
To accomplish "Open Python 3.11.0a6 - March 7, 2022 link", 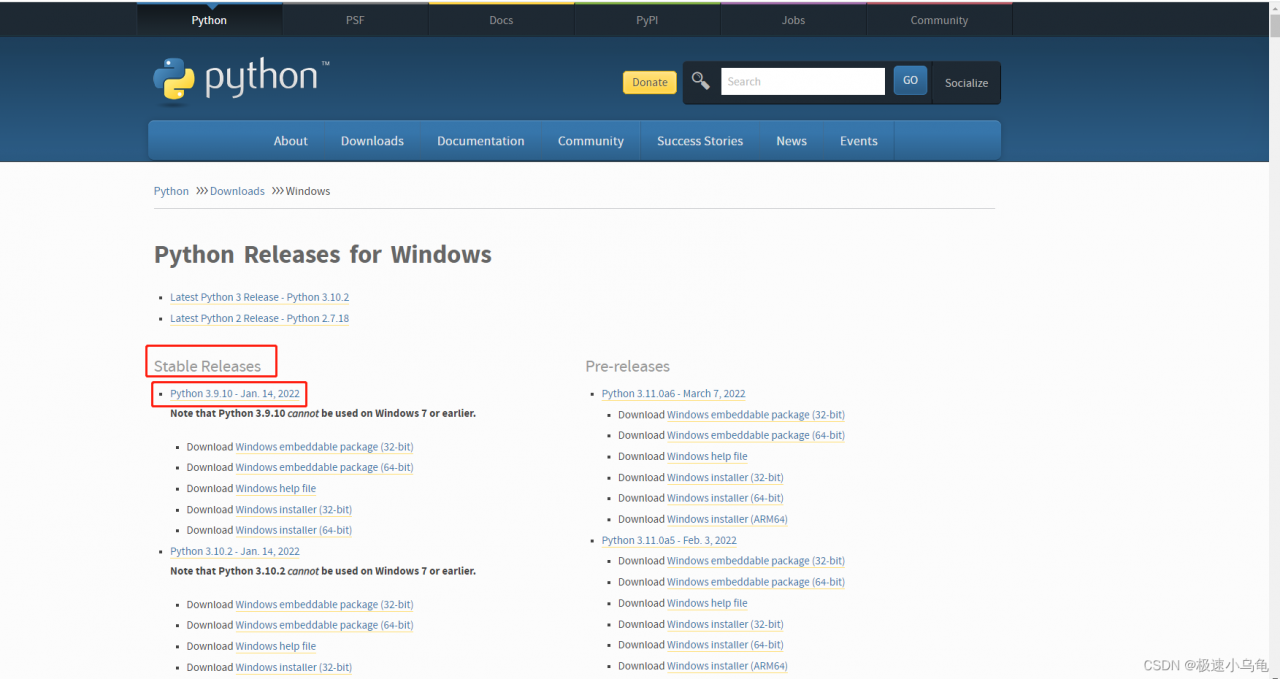I will click(x=673, y=394).
